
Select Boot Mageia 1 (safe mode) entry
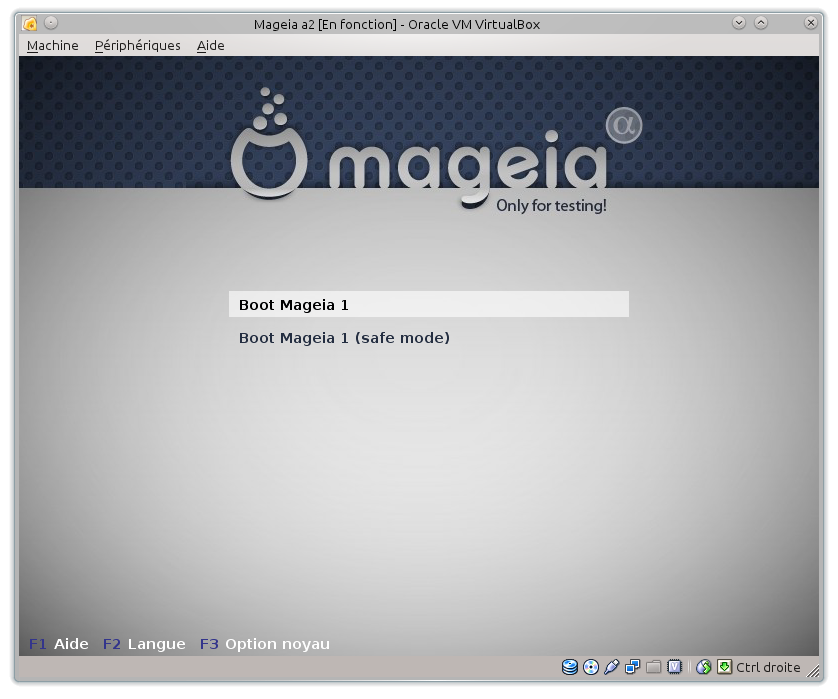(344, 338)
